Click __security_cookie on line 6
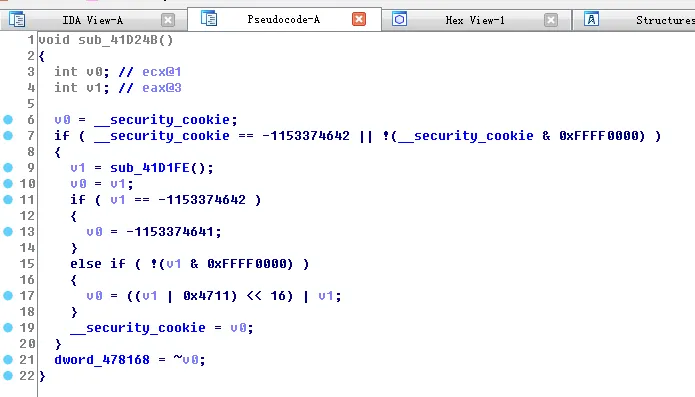 point(162,120)
